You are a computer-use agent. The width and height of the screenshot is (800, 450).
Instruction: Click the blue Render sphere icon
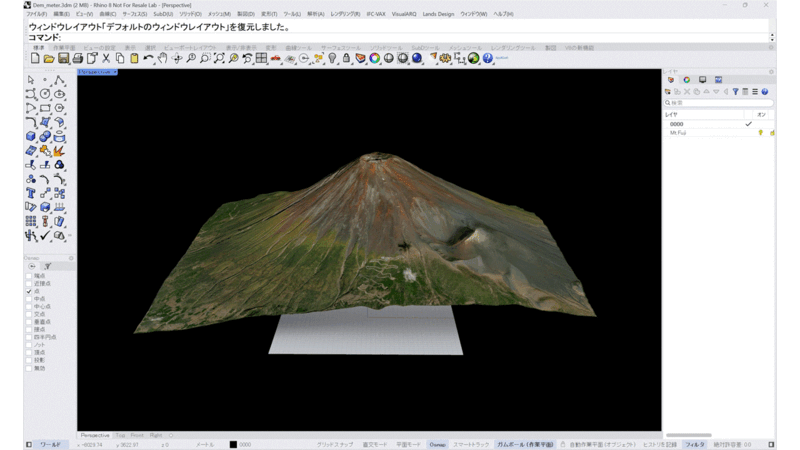[417, 59]
